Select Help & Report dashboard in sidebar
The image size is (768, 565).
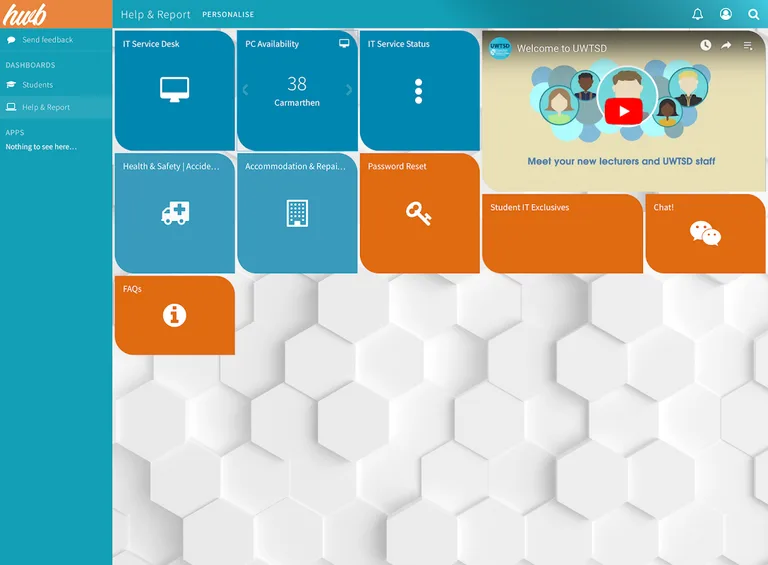[x=56, y=107]
